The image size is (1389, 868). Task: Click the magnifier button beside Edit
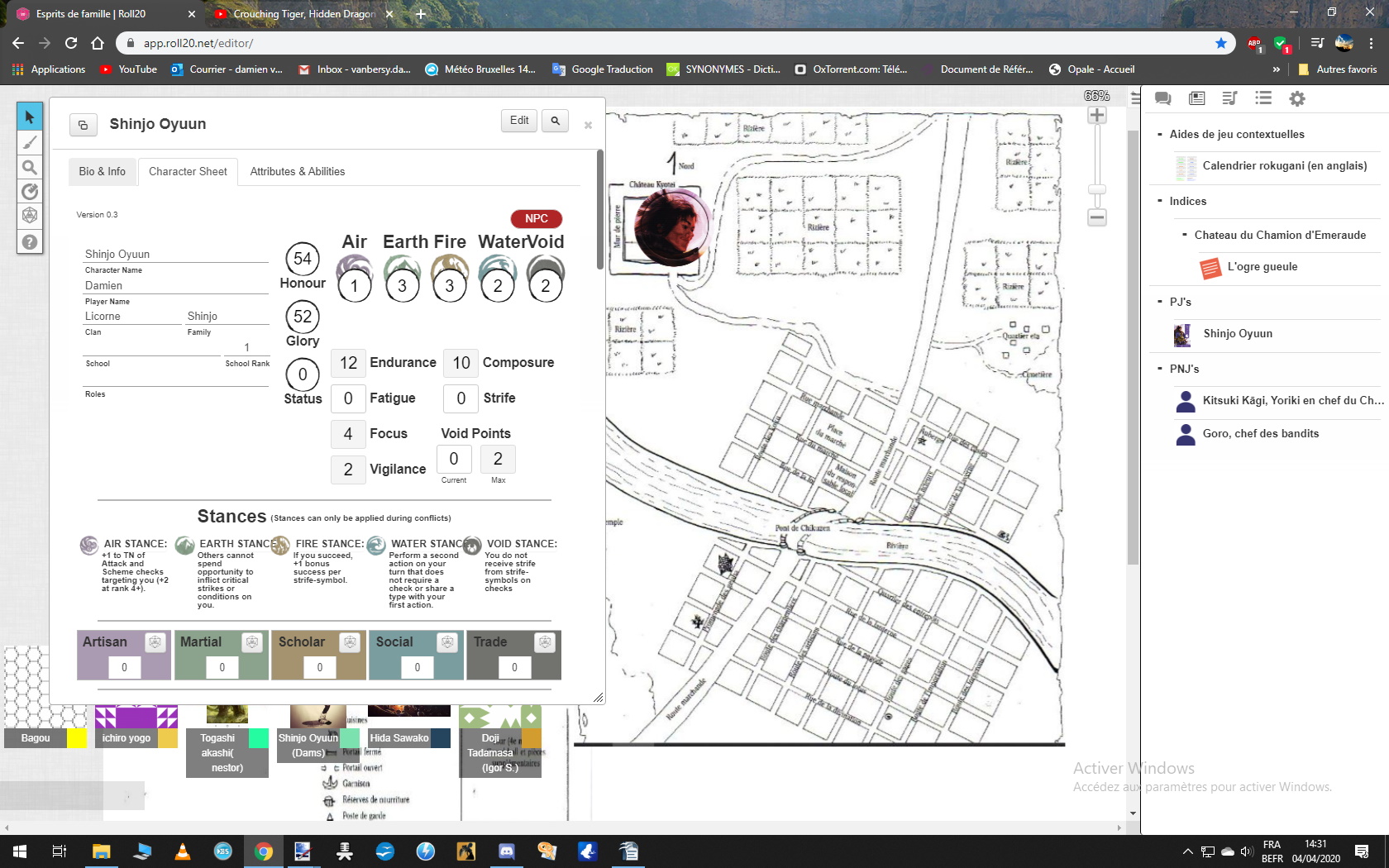pos(556,121)
